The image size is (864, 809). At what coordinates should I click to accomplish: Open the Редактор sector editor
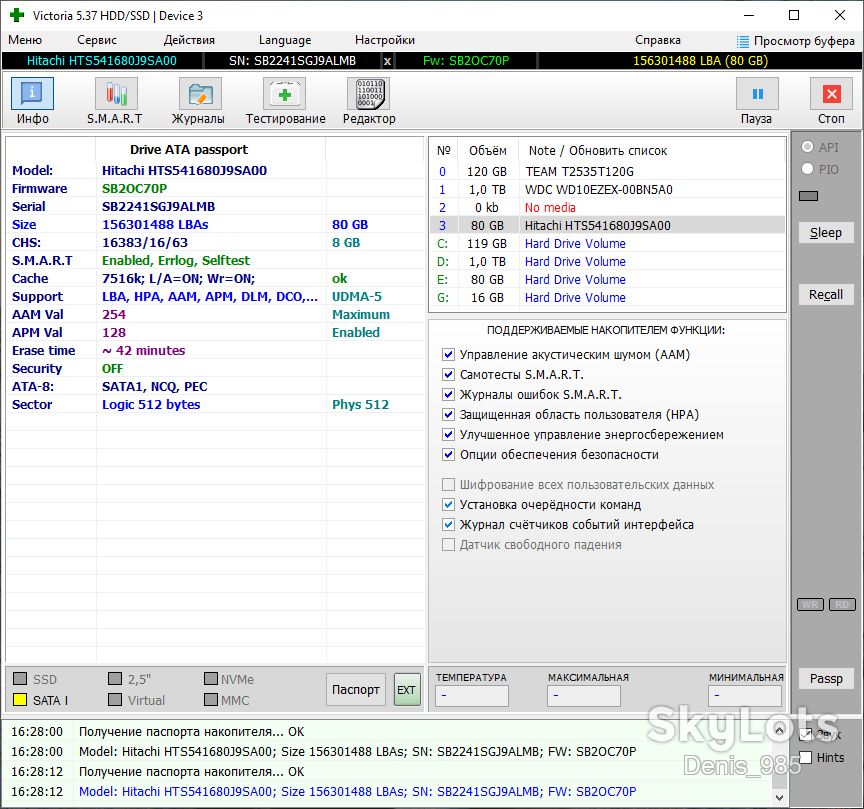pos(369,101)
